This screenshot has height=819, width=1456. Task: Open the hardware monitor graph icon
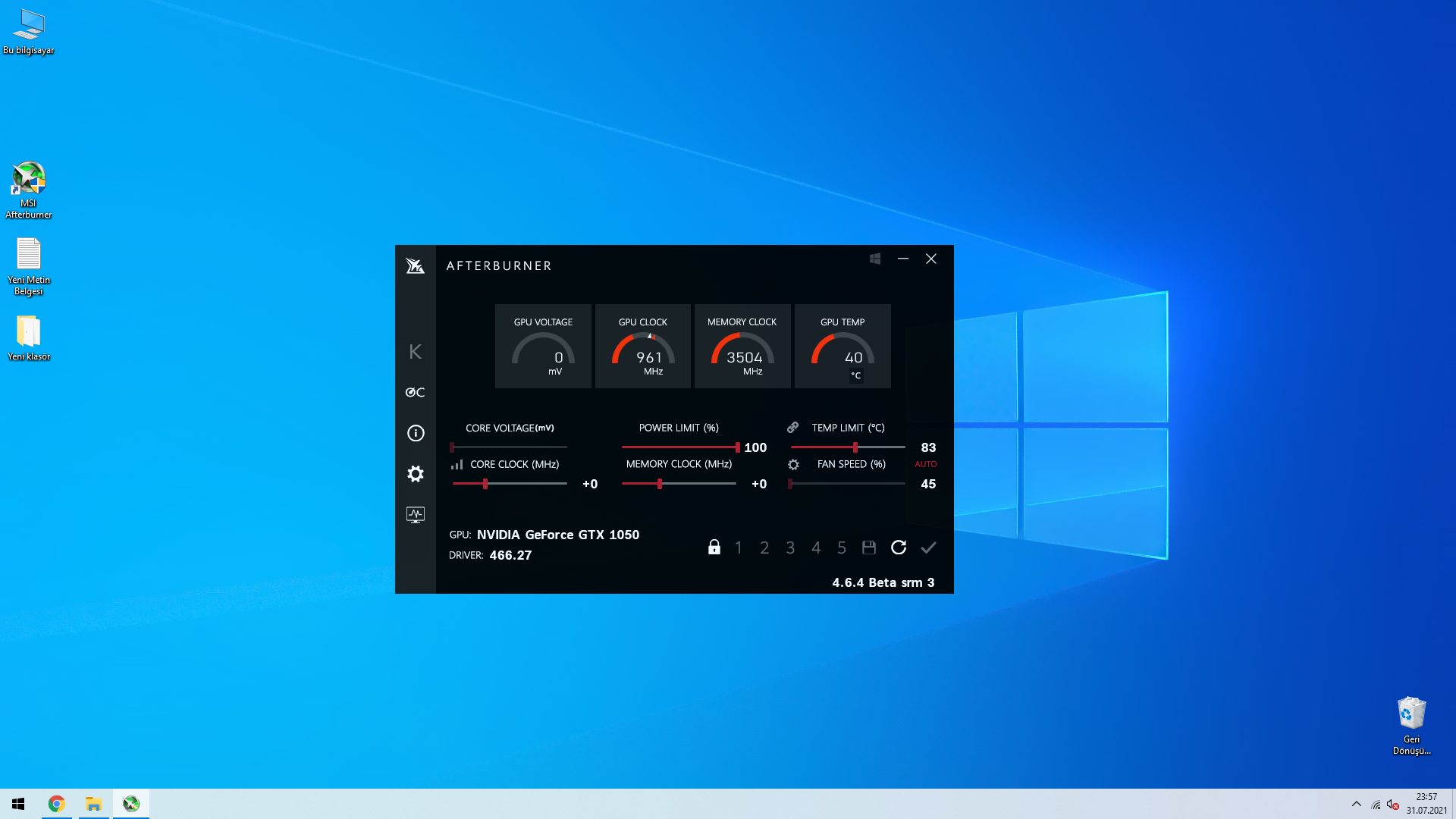(416, 515)
